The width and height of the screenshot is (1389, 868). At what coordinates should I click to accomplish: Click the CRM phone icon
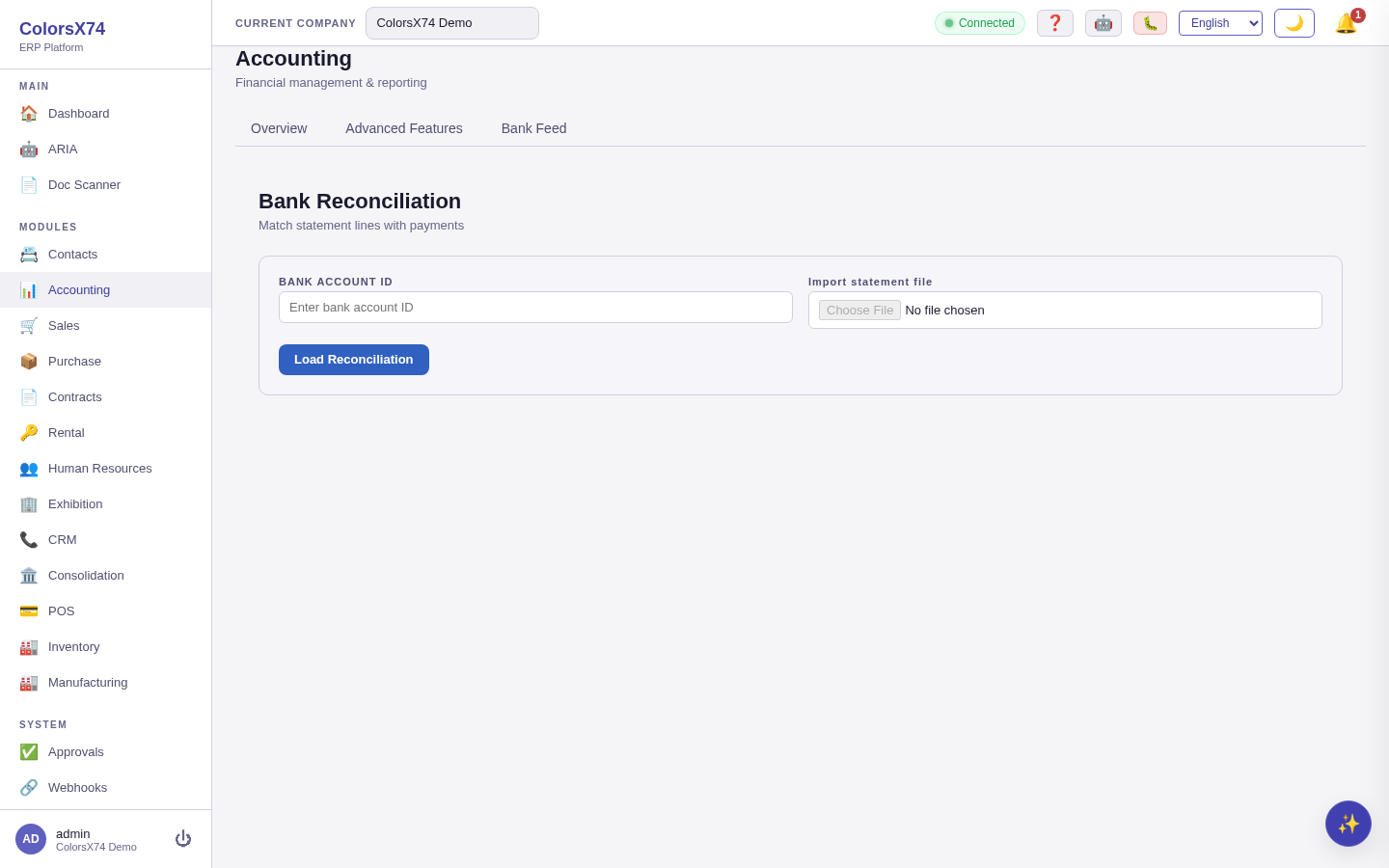coord(29,539)
